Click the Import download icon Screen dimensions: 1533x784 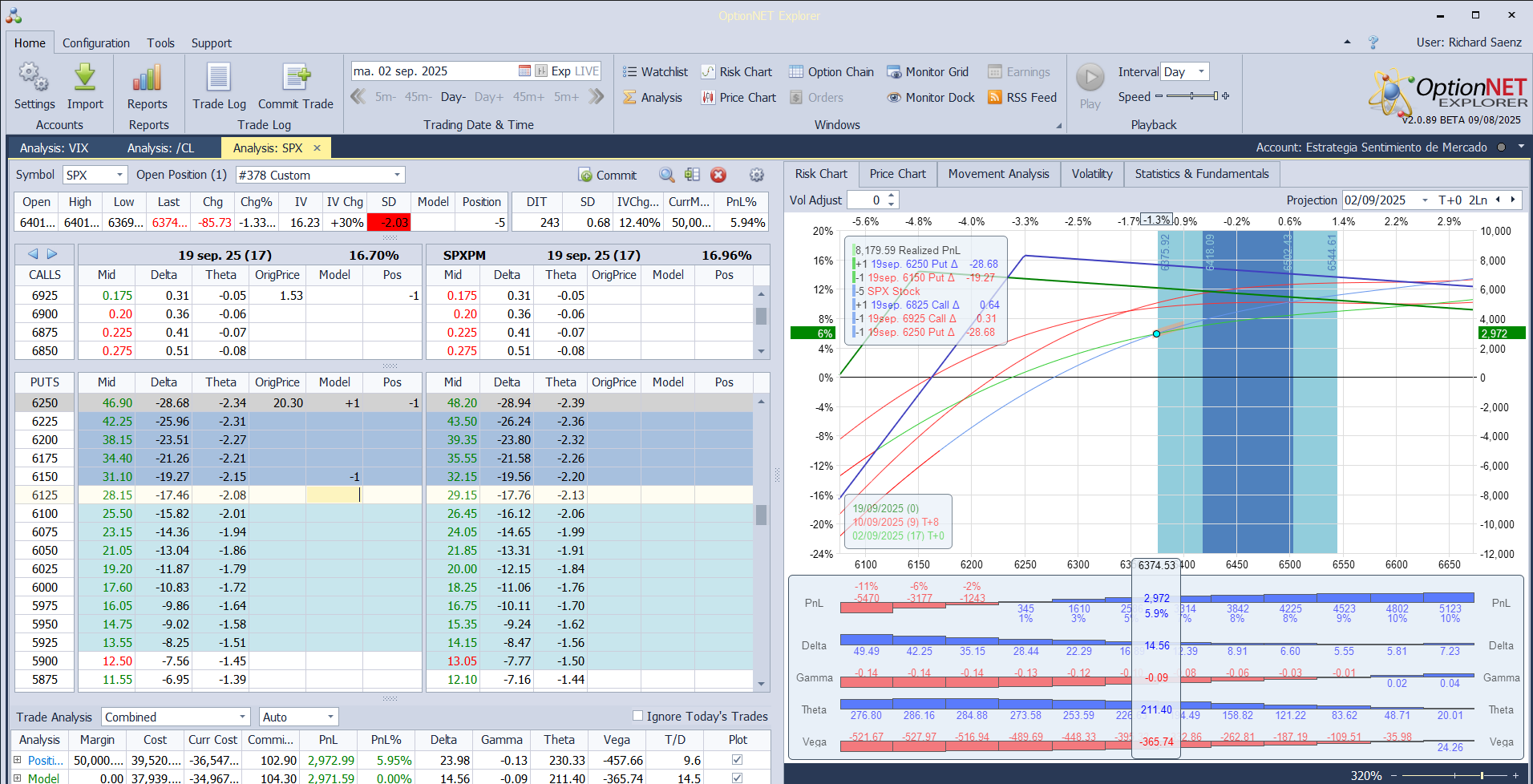[x=85, y=79]
